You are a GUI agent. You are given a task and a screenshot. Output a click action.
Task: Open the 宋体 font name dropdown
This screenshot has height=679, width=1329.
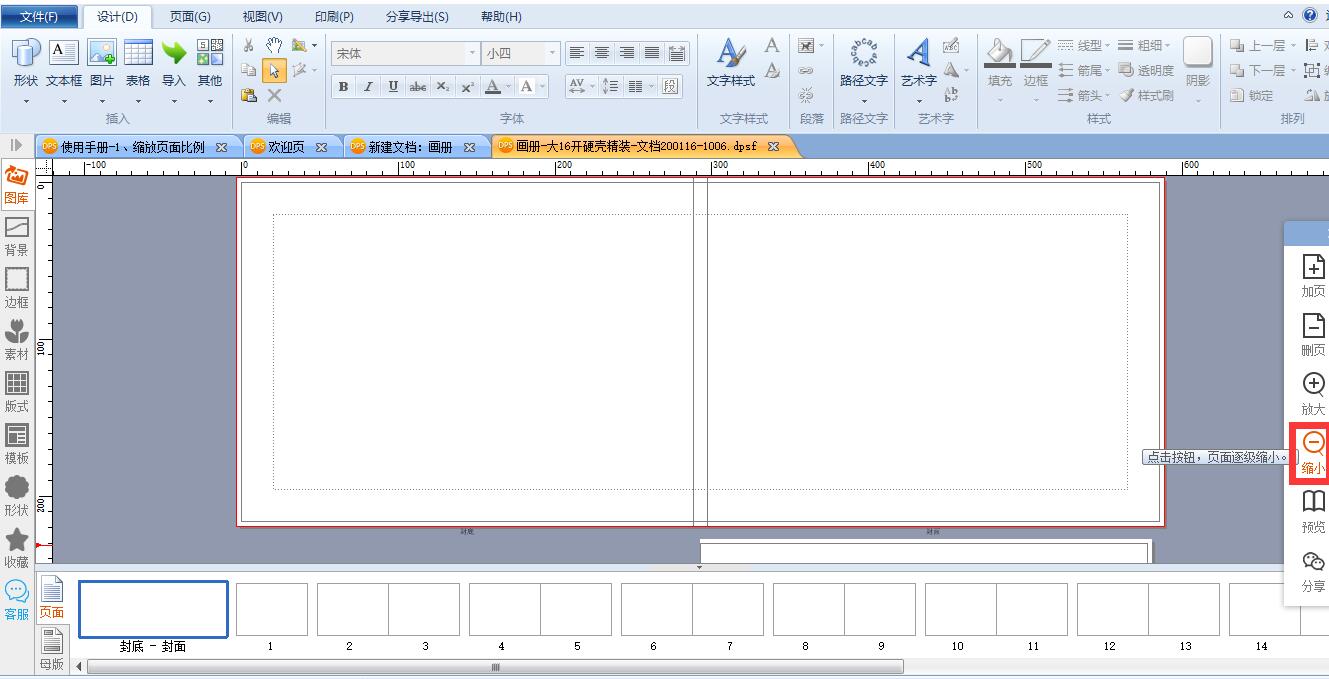[473, 53]
